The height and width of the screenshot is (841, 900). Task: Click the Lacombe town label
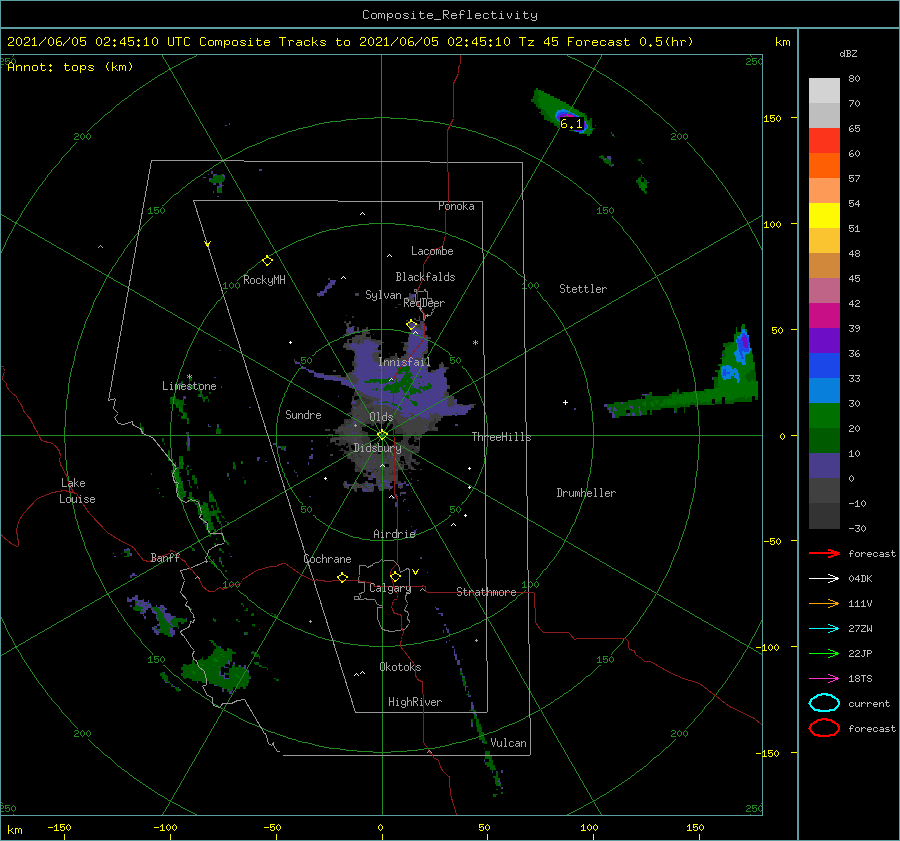pyautogui.click(x=432, y=251)
